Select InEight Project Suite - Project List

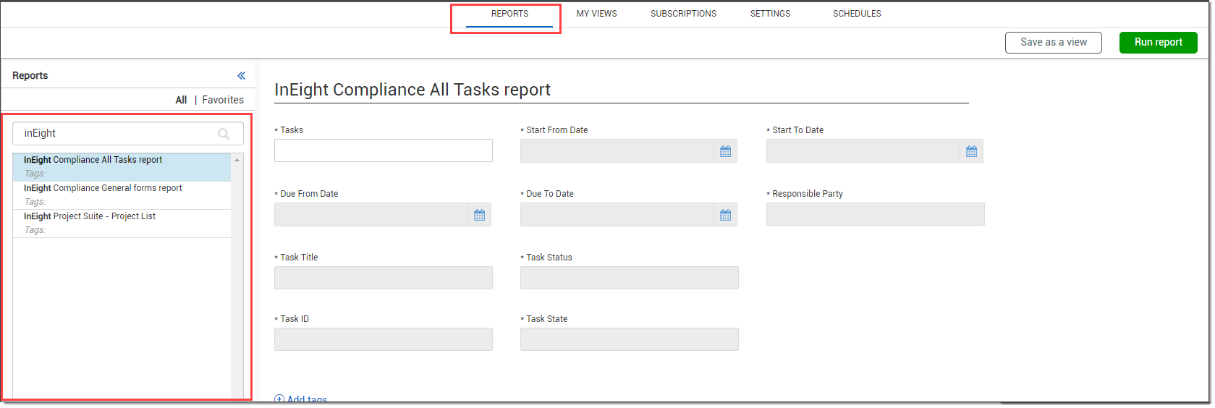click(90, 216)
